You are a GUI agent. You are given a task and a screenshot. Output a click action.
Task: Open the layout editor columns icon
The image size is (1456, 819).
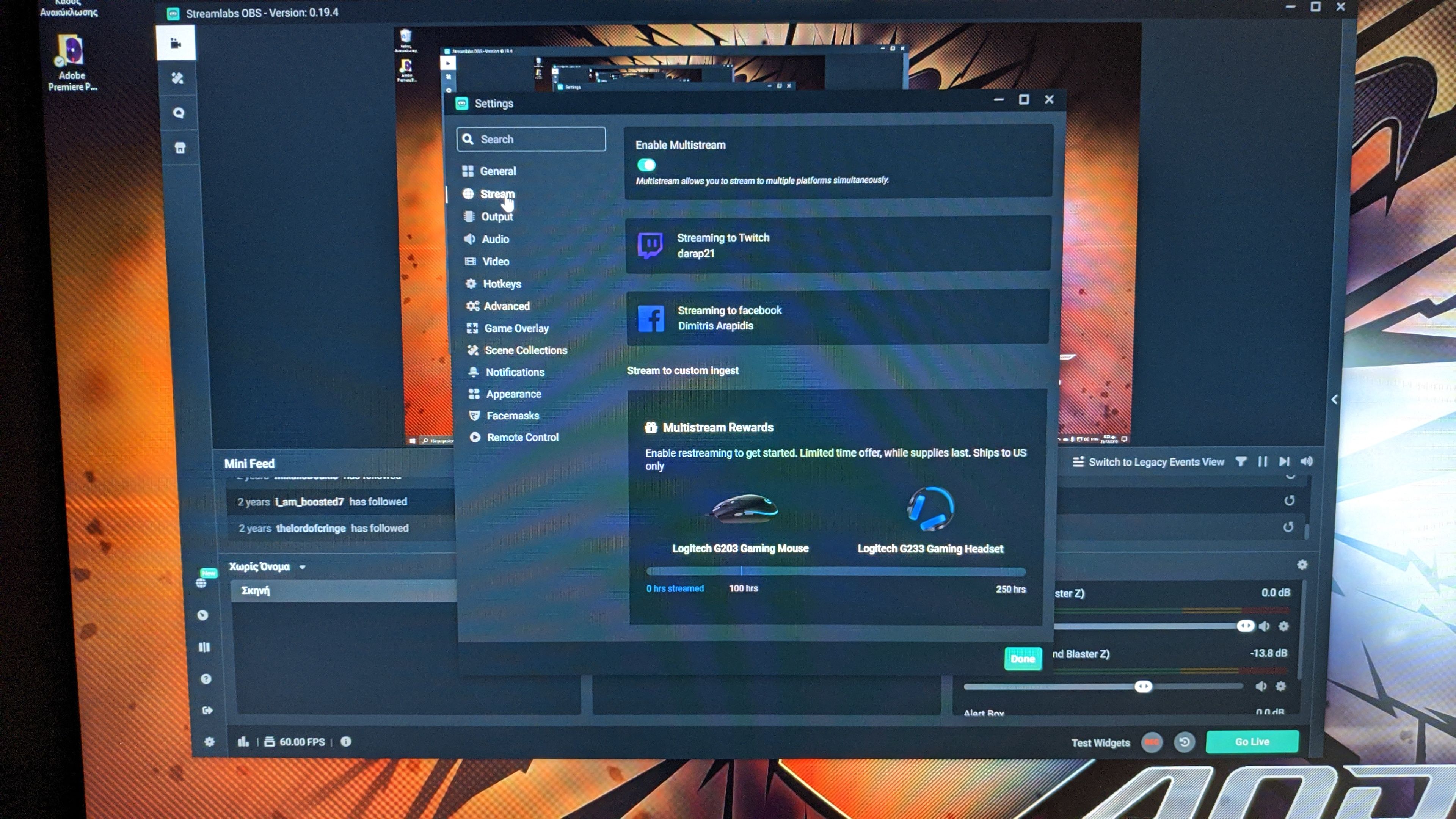[205, 647]
